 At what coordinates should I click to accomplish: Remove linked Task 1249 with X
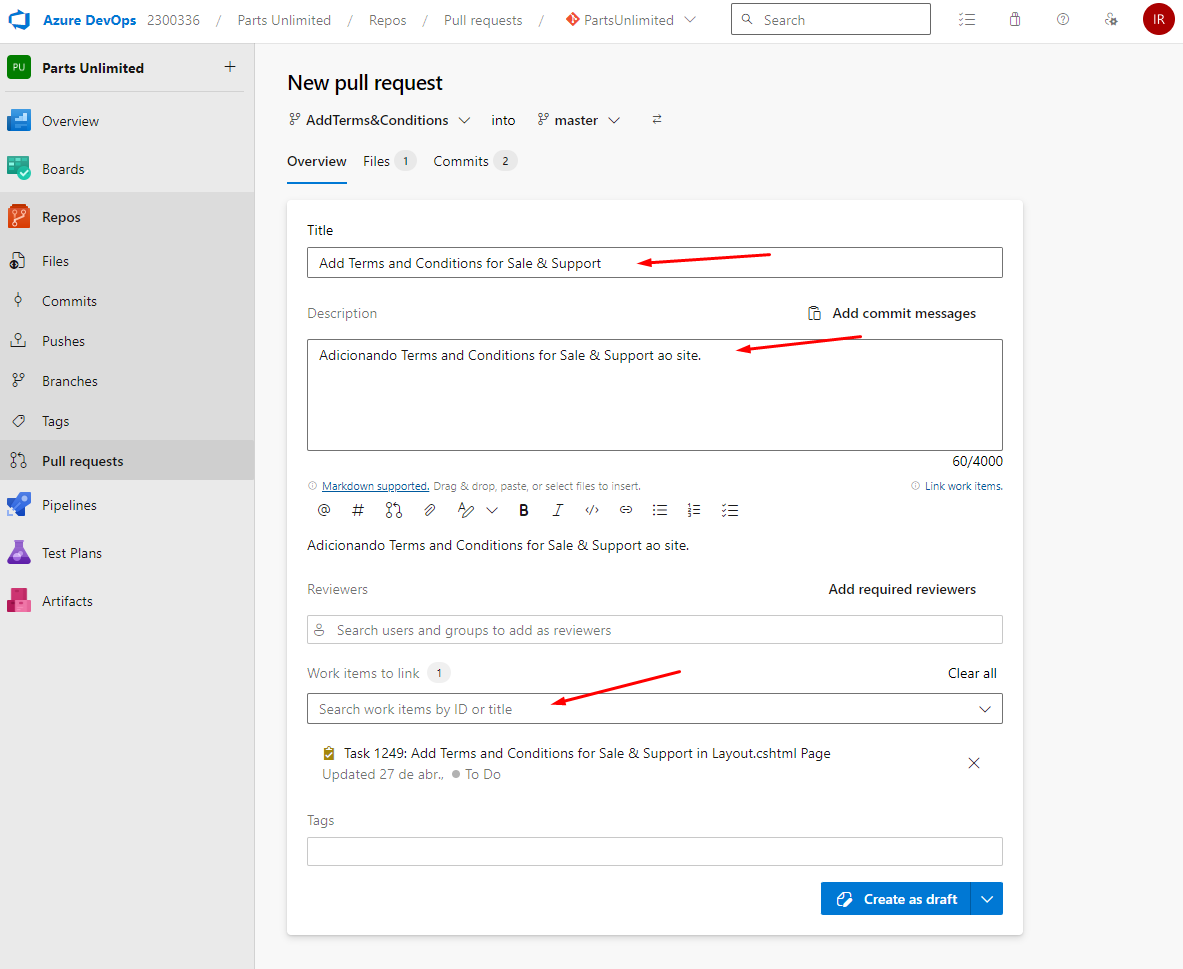(x=974, y=763)
